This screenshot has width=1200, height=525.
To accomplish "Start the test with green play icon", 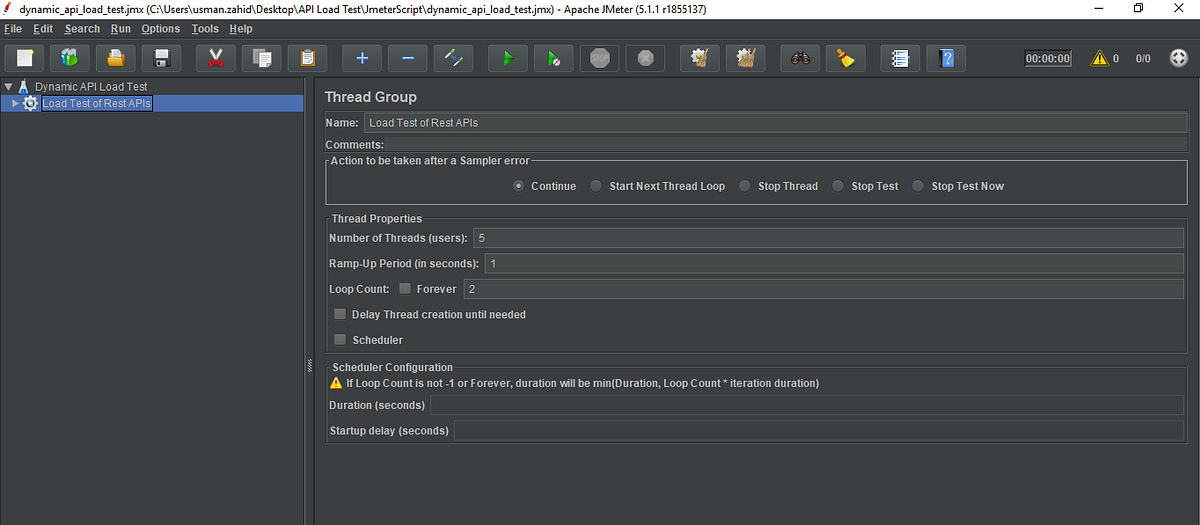I will pos(507,58).
